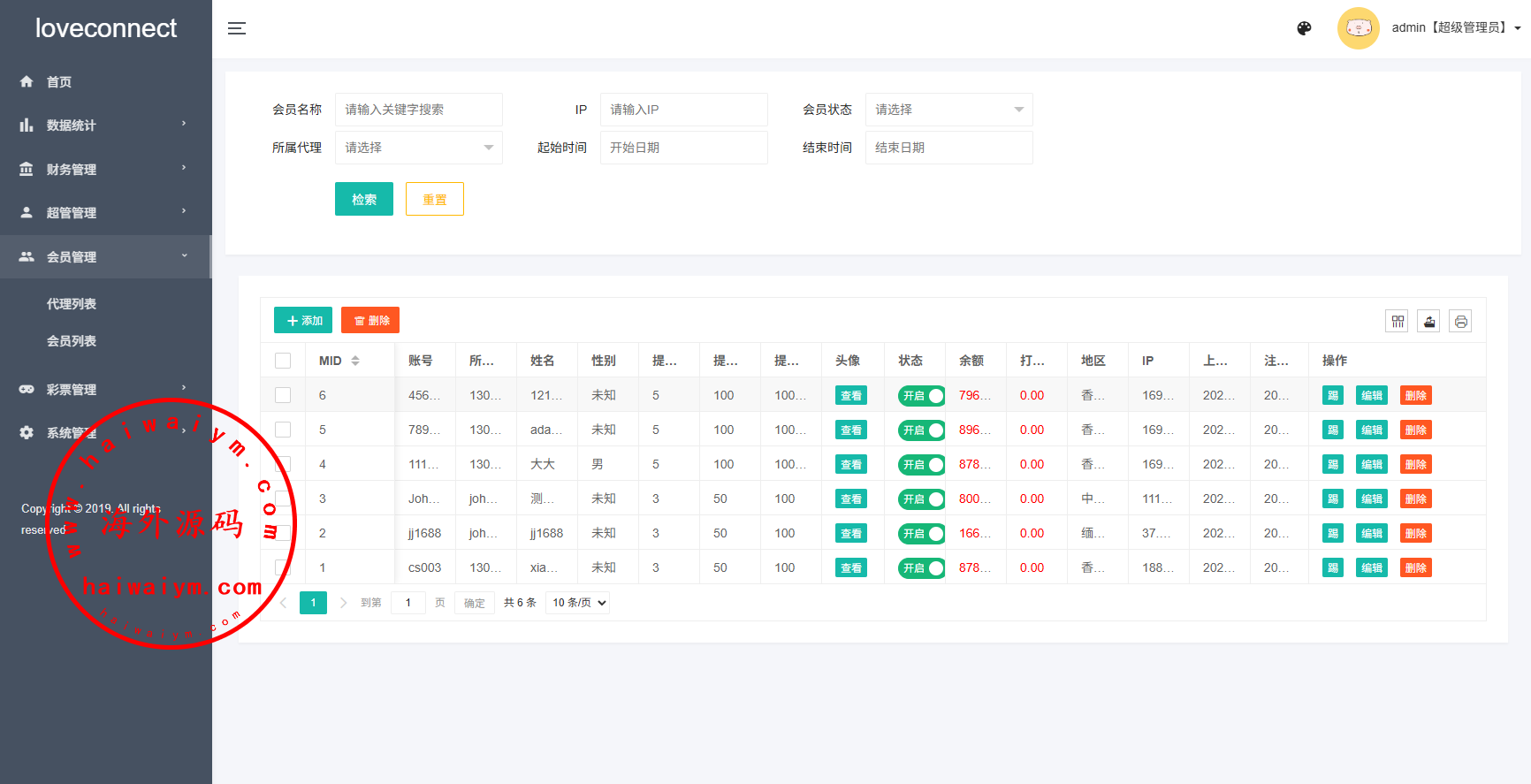The image size is (1531, 784).
Task: Toggle the 开启 switch for member cs003
Action: tap(921, 568)
